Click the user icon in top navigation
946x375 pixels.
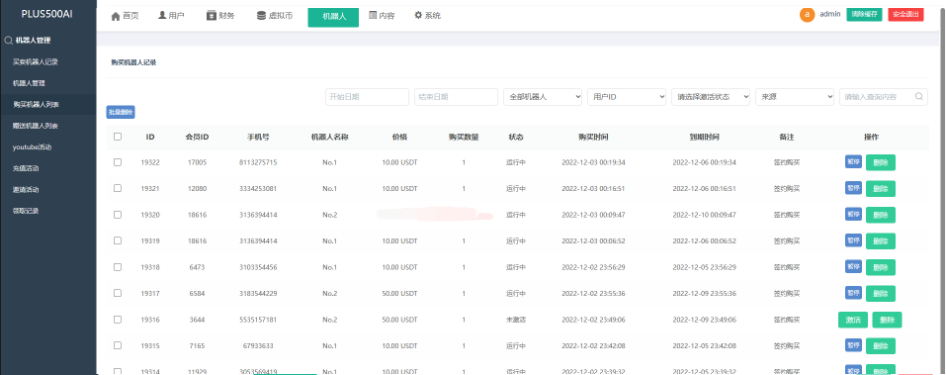point(162,15)
